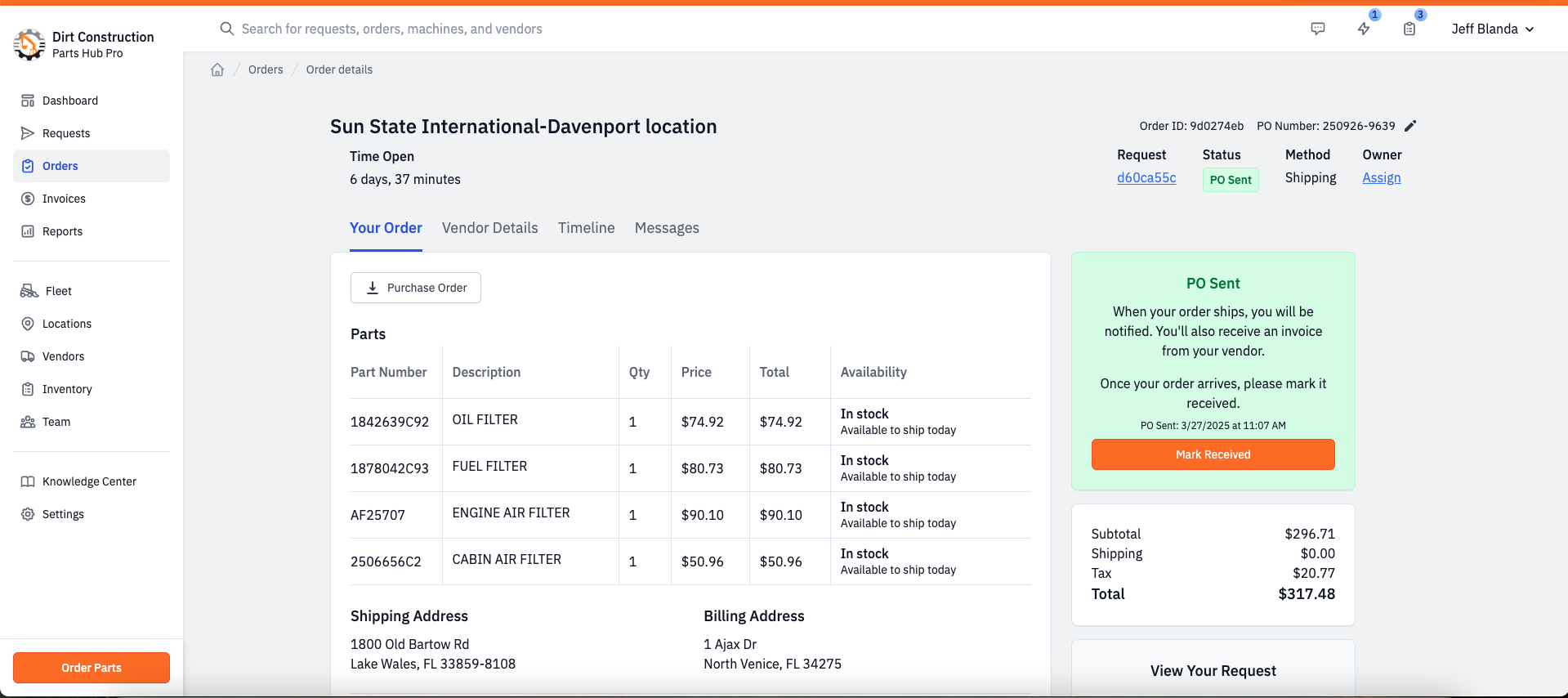Viewport: 1568px width, 698px height.
Task: Click the Order Parts button
Action: point(92,668)
